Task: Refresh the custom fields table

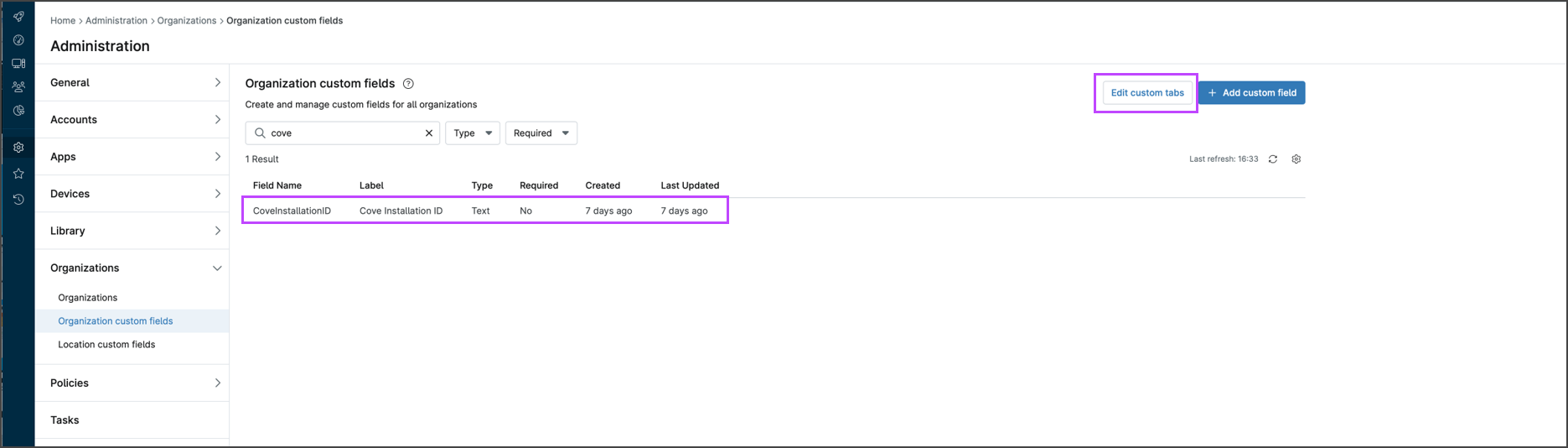Action: [1272, 159]
